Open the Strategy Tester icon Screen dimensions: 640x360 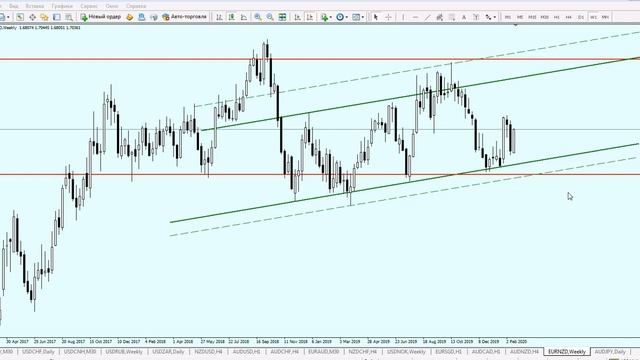69,17
